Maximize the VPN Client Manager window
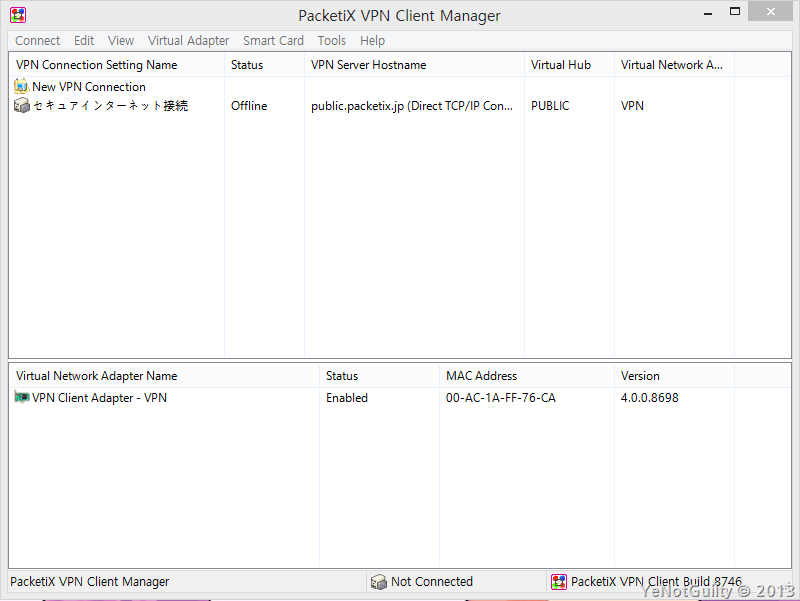The width and height of the screenshot is (800, 601). (x=735, y=11)
